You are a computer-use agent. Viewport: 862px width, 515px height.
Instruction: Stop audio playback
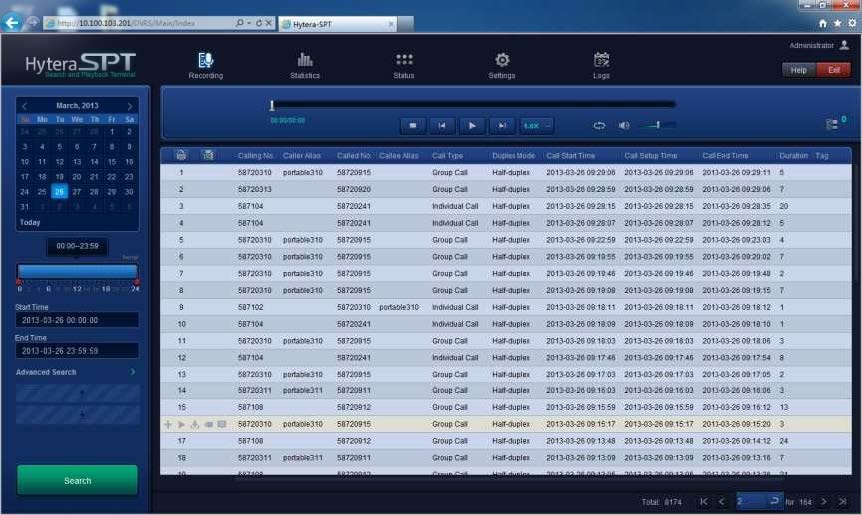pos(412,125)
